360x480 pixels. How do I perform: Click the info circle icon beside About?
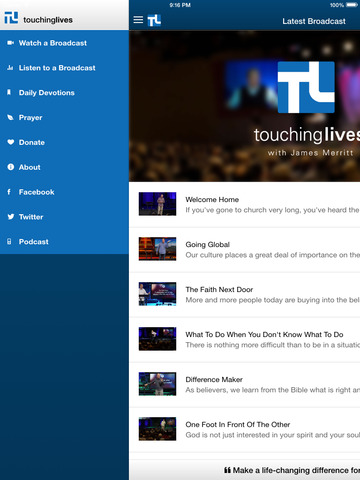11,167
